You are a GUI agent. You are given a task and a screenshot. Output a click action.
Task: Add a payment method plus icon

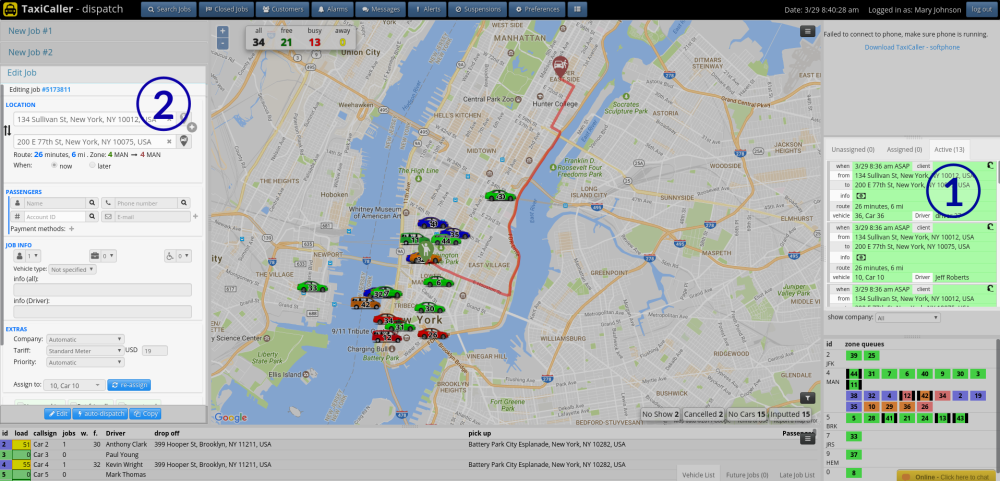(71, 228)
